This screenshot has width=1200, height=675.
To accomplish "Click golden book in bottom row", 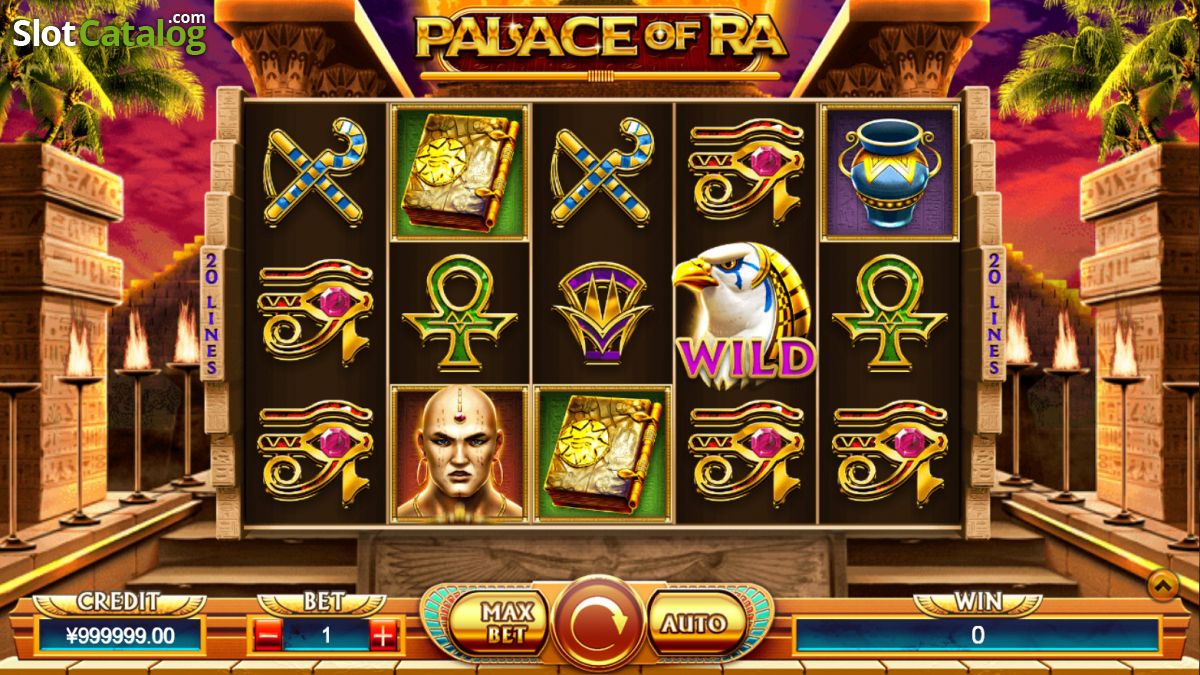I will click(603, 454).
